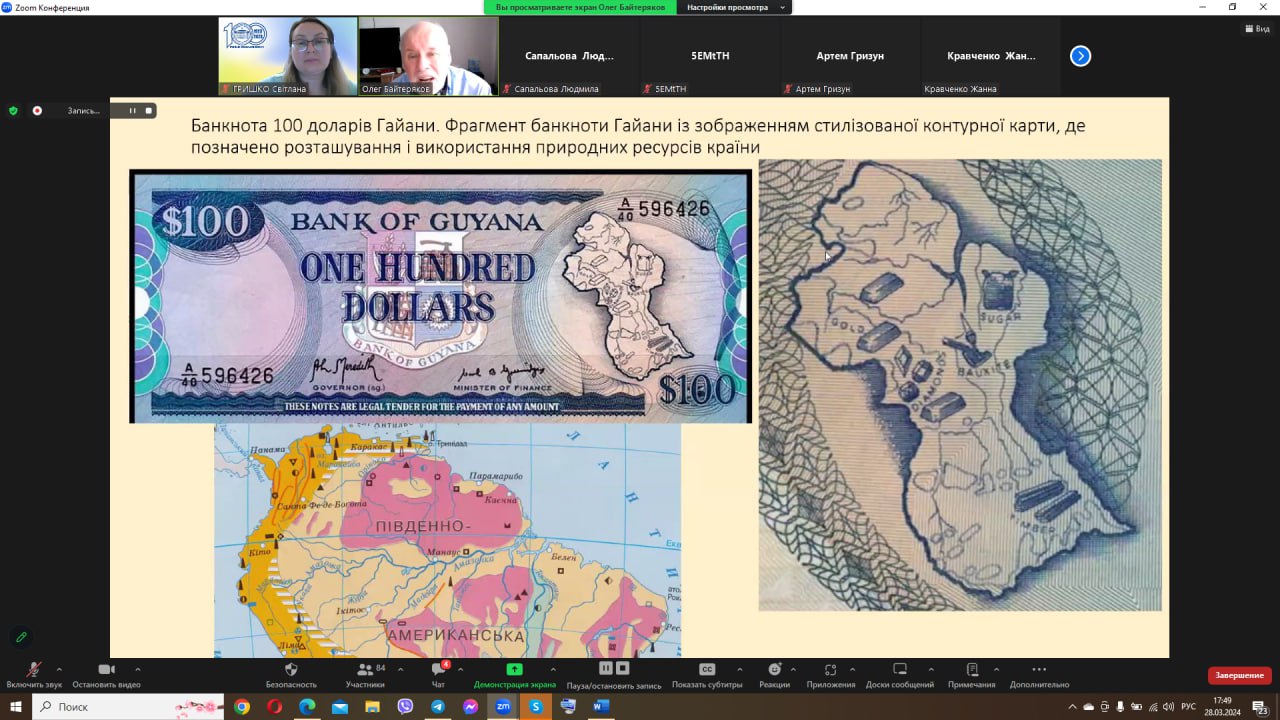Open the Дополнительно more menu

tap(1039, 670)
